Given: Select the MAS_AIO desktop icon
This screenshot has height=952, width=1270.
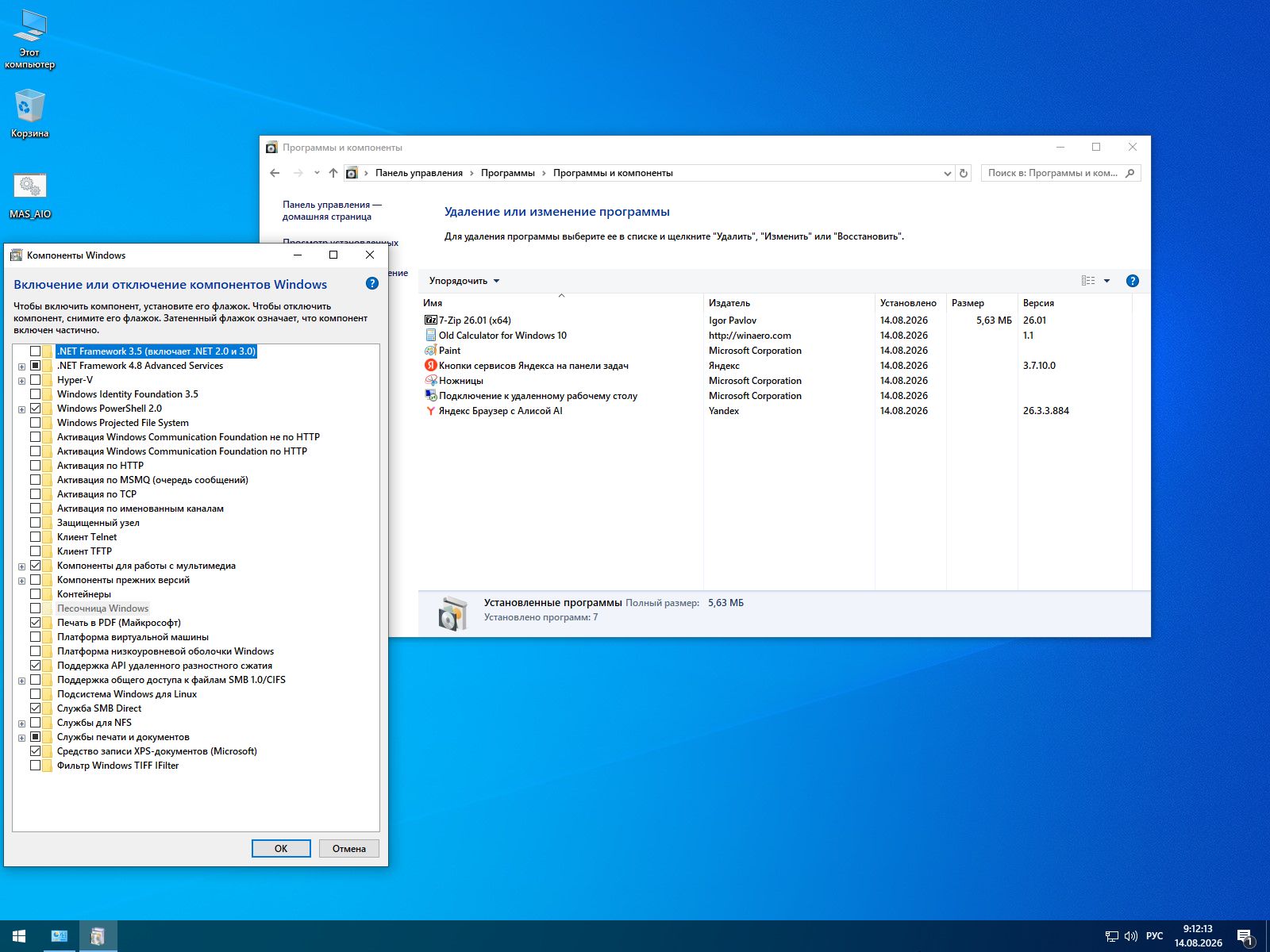Looking at the screenshot, I should coord(30,195).
